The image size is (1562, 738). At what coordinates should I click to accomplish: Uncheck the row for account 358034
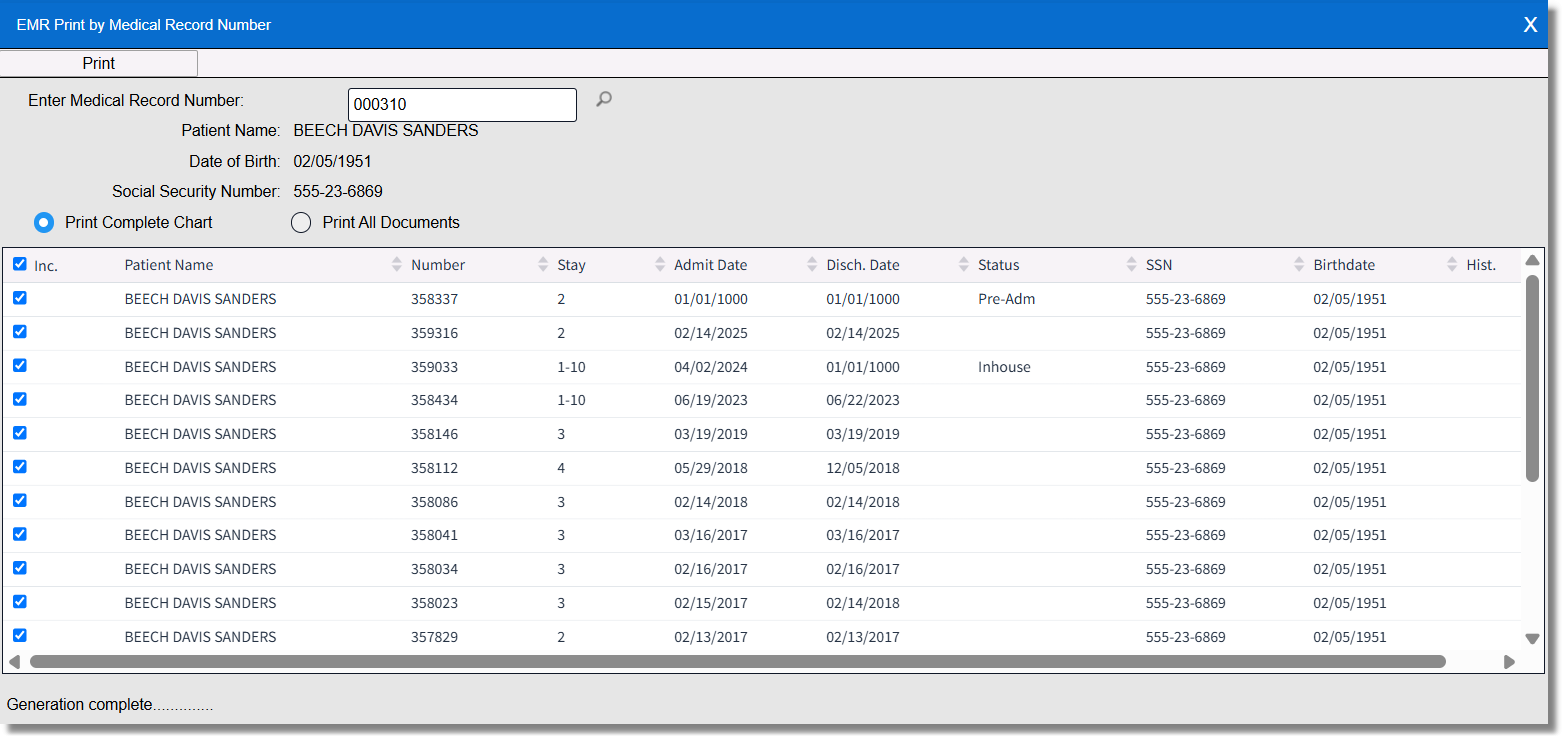click(x=20, y=568)
